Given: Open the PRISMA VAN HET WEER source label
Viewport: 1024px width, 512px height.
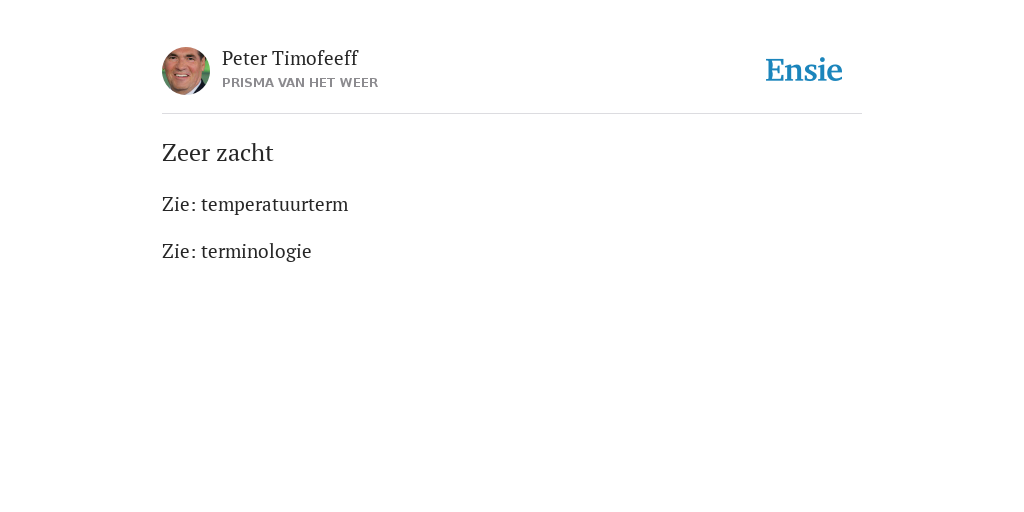Looking at the screenshot, I should click(x=300, y=83).
